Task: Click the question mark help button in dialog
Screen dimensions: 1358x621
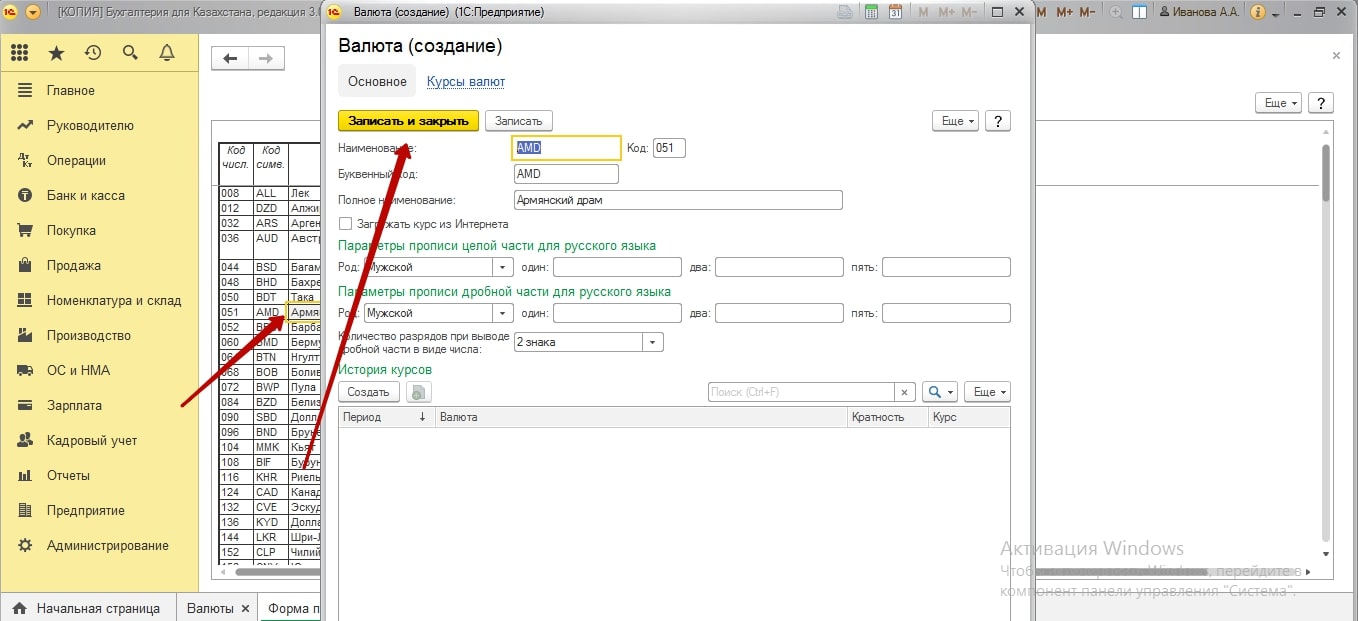Action: [997, 121]
